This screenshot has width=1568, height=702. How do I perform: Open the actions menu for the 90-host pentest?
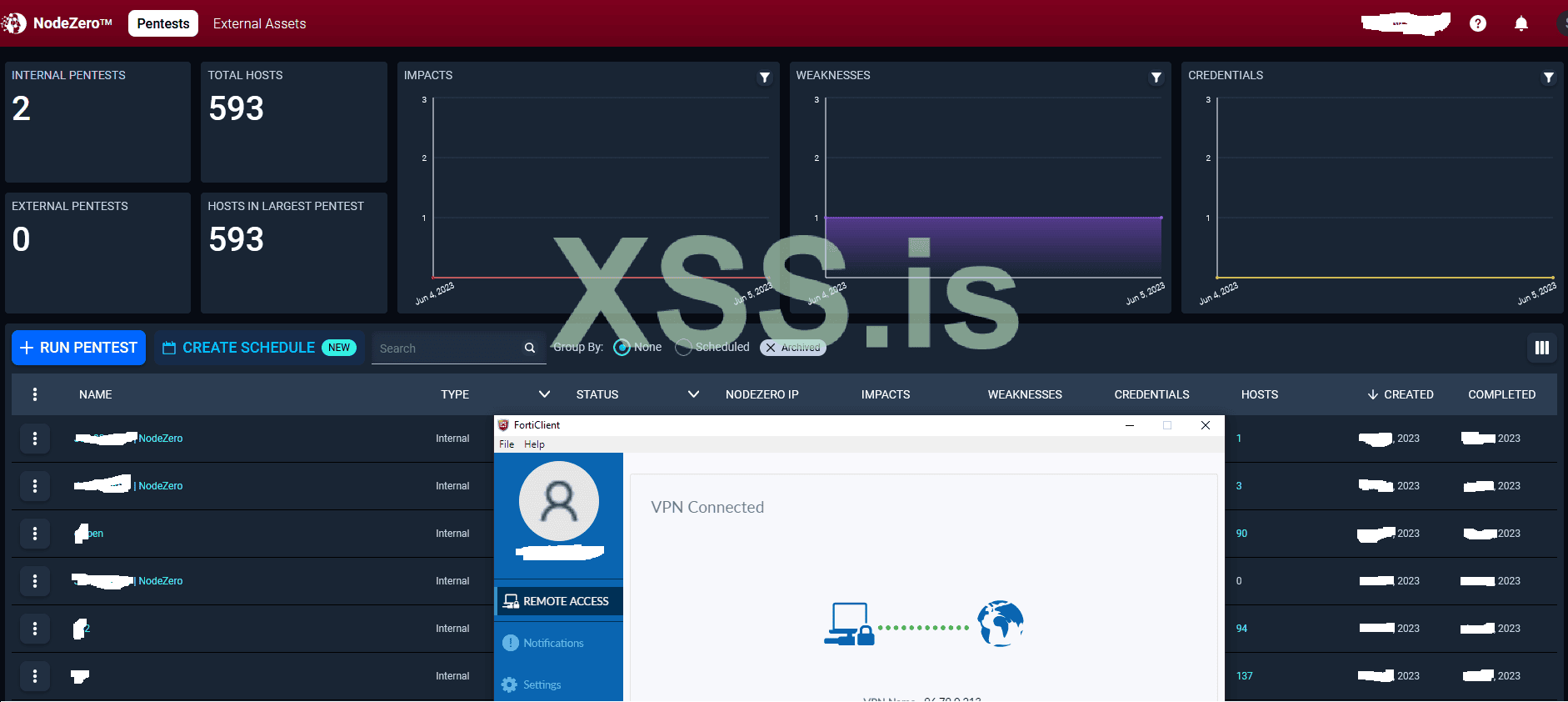(35, 534)
